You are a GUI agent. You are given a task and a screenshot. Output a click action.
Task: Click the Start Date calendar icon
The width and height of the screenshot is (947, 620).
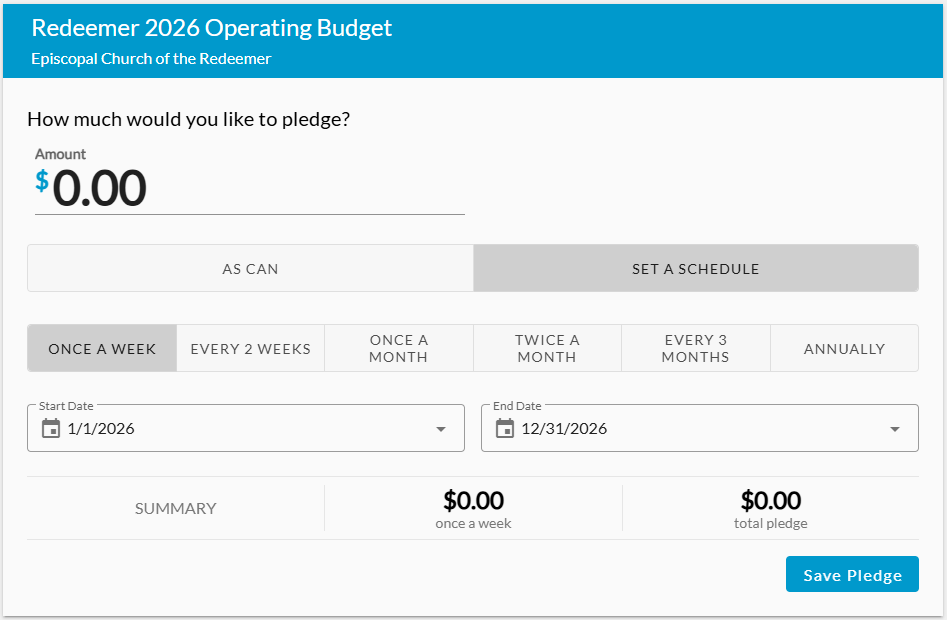click(51, 429)
